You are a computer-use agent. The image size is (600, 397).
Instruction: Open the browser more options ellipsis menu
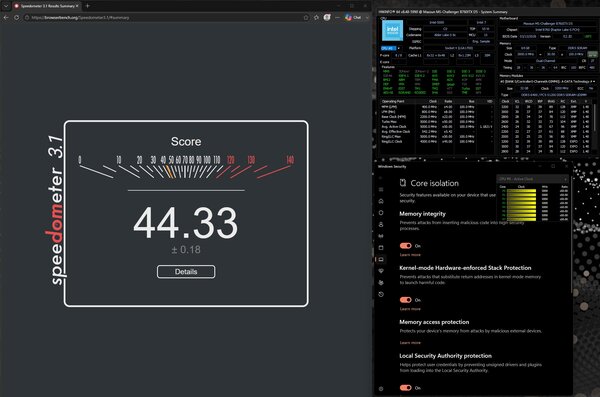pyautogui.click(x=337, y=18)
